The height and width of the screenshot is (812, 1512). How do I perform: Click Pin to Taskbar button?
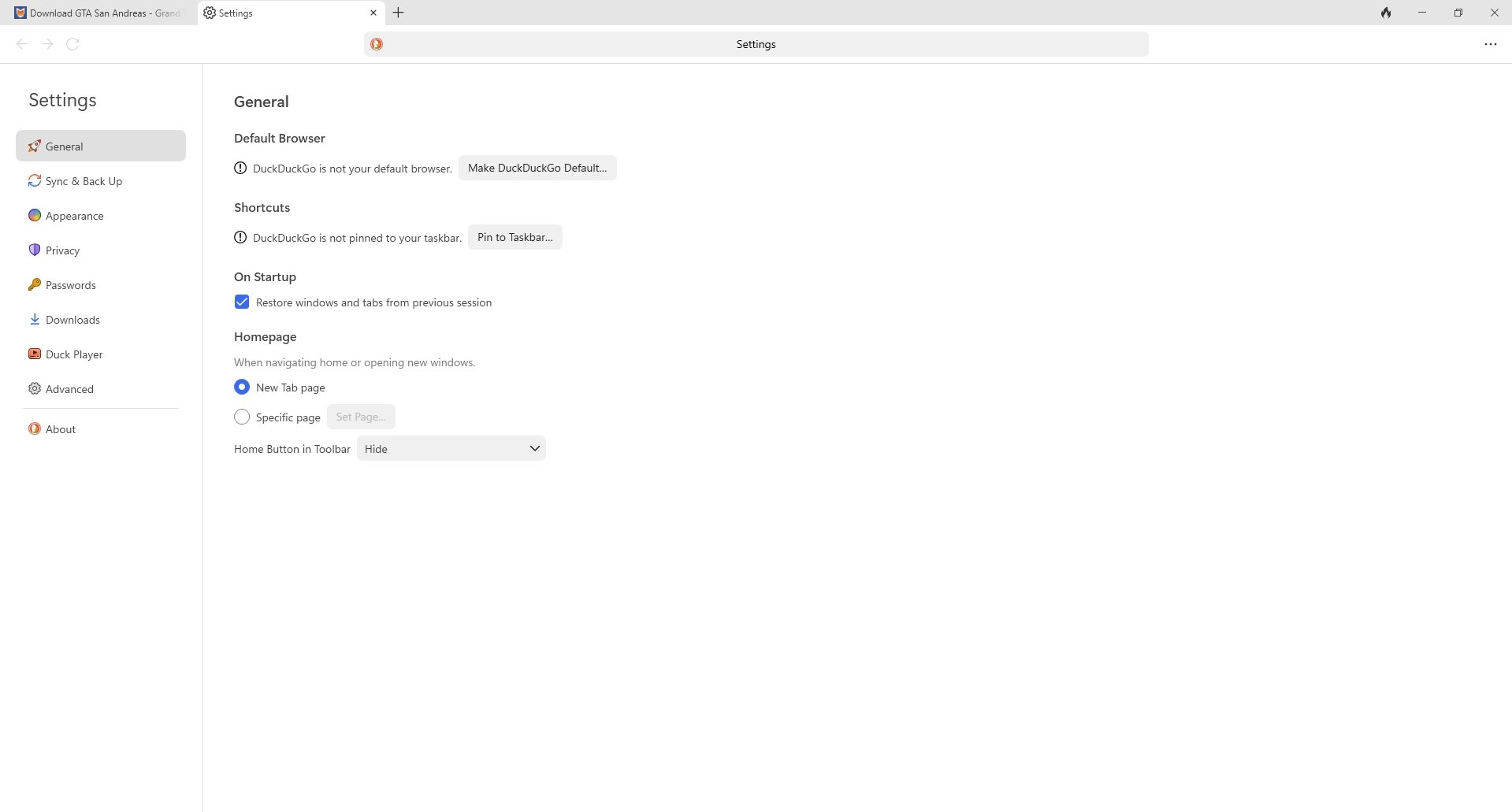[x=515, y=237]
